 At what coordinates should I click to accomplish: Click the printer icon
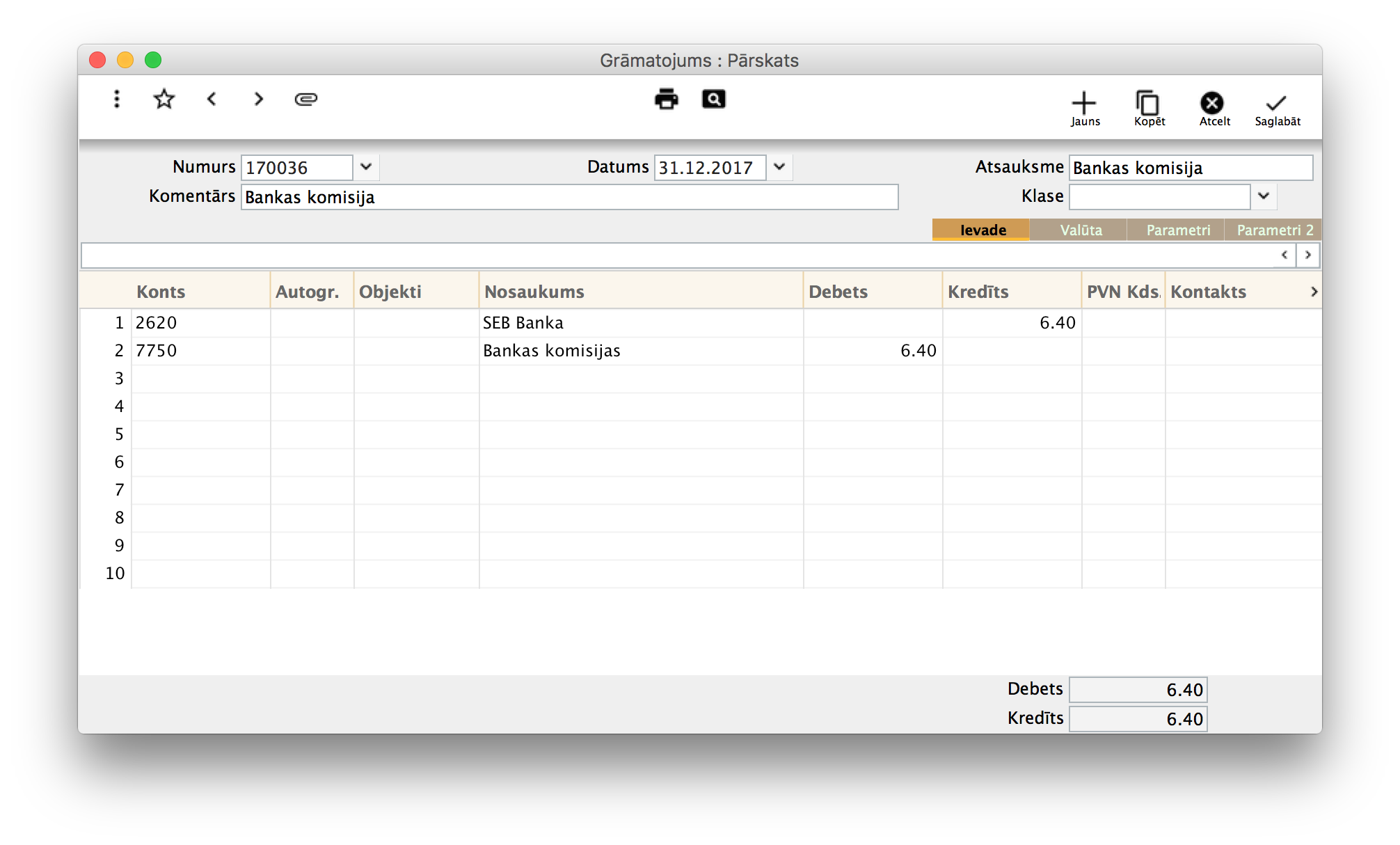pyautogui.click(x=666, y=100)
